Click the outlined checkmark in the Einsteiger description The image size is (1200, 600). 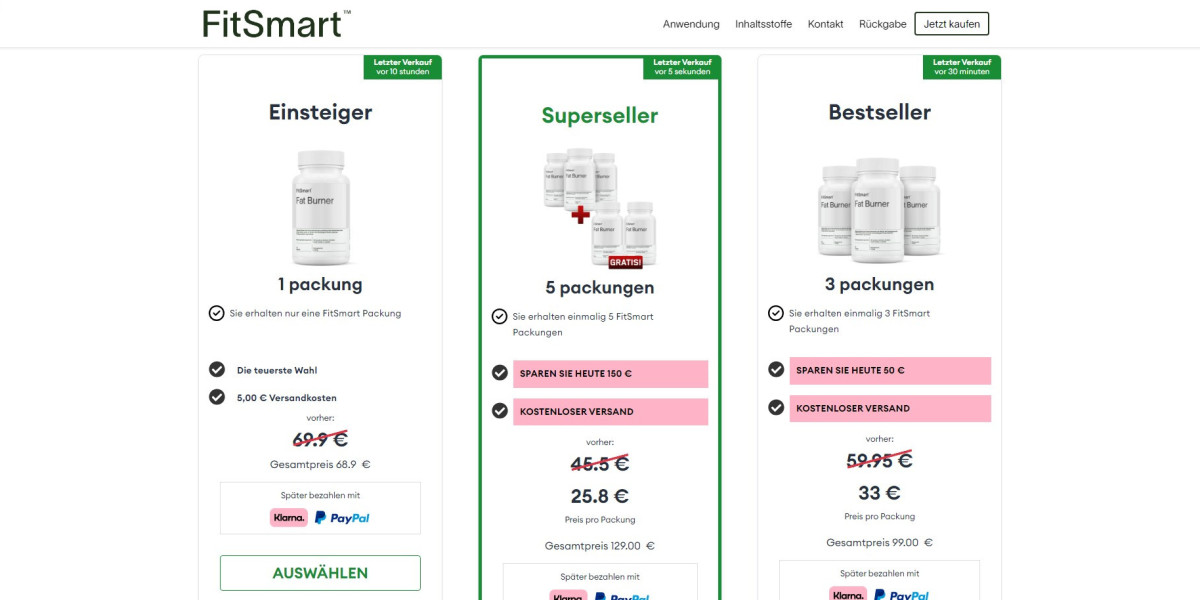[x=217, y=313]
